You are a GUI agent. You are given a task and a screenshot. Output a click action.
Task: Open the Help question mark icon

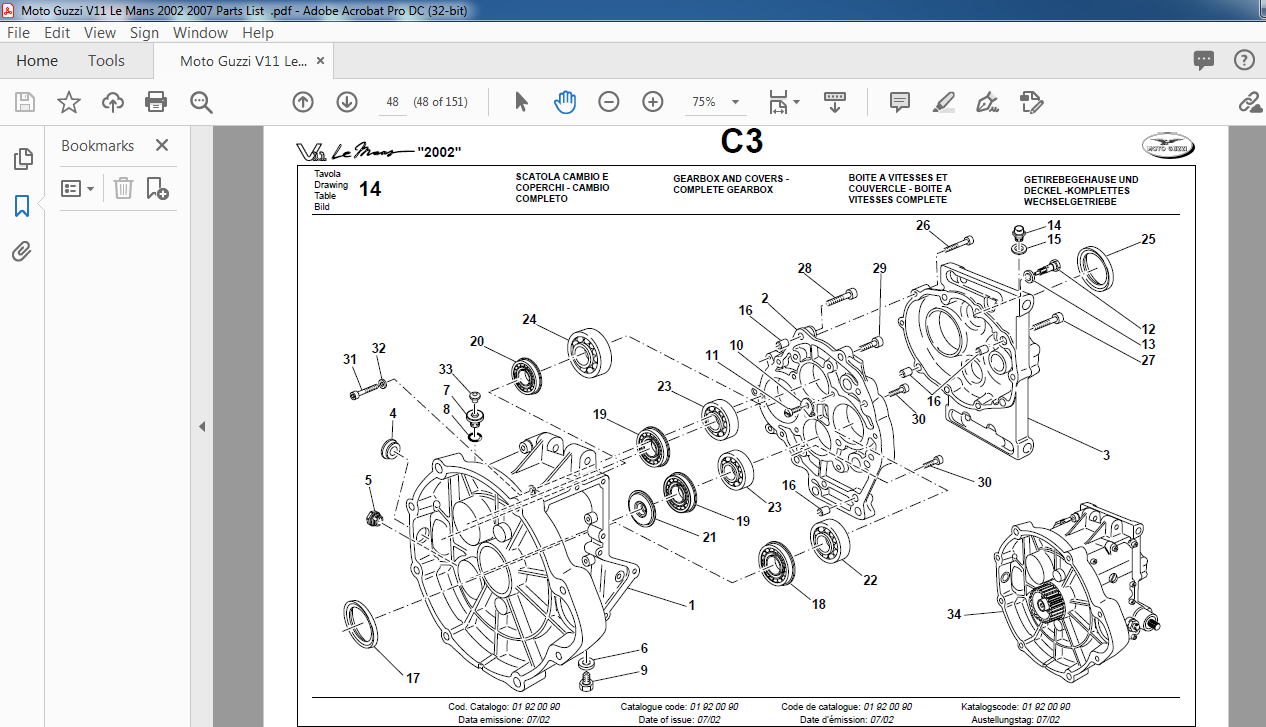pos(1244,60)
